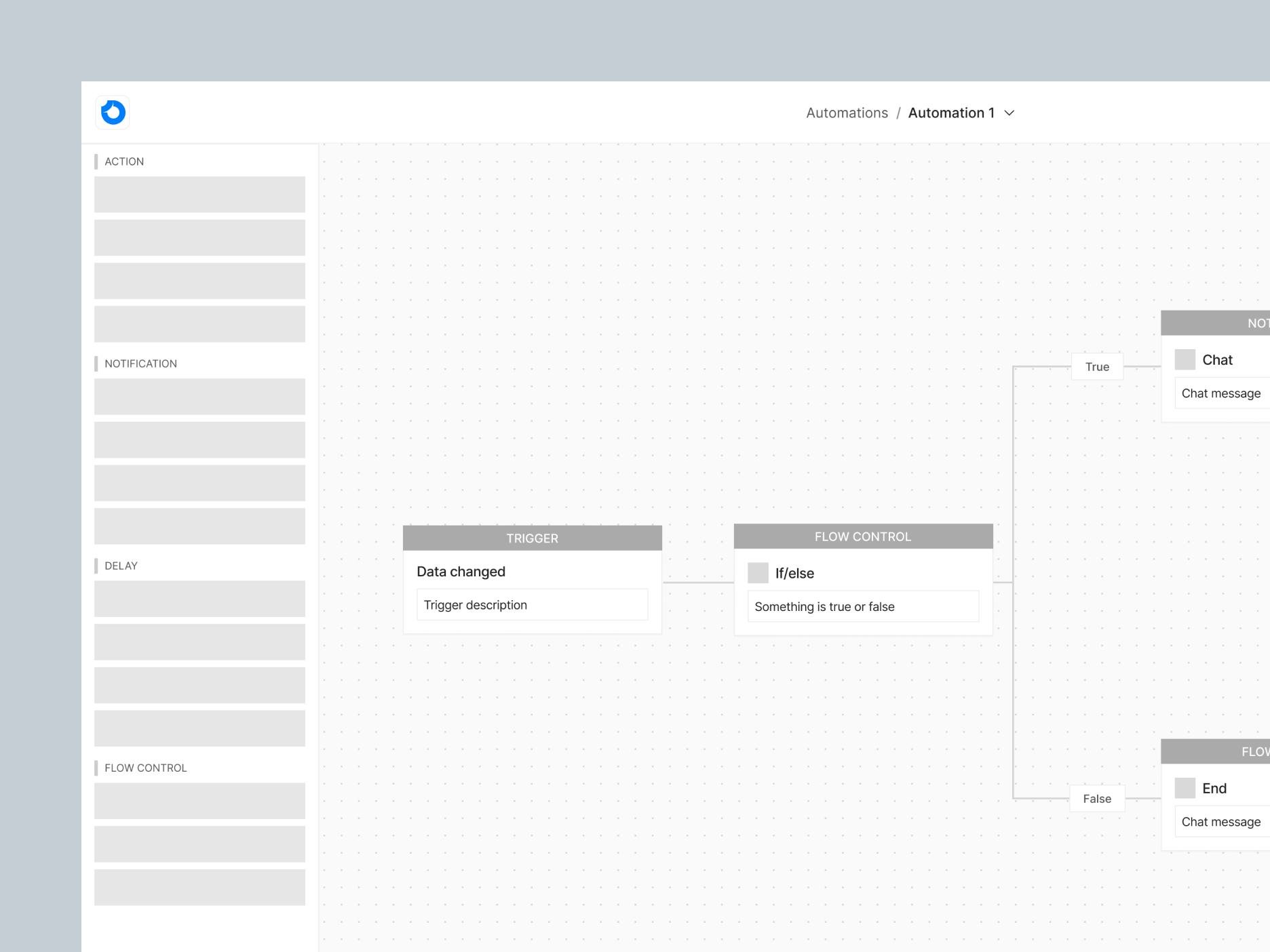Click the app logo icon
Image resolution: width=1270 pixels, height=952 pixels.
113,113
